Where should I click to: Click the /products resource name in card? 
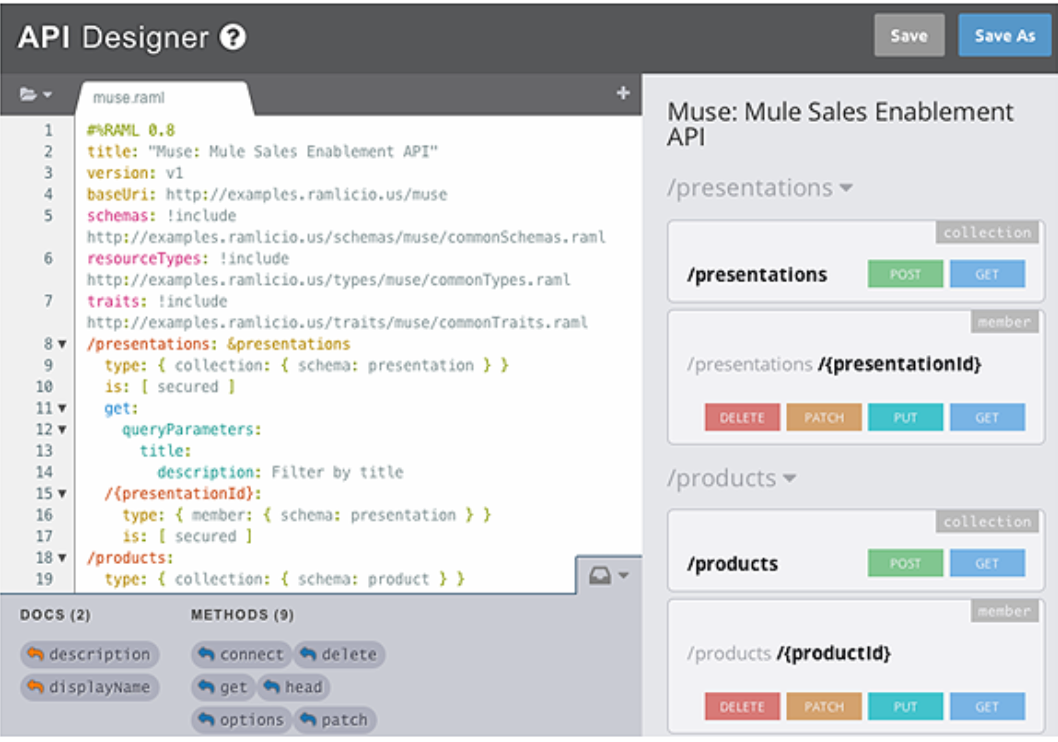point(733,564)
